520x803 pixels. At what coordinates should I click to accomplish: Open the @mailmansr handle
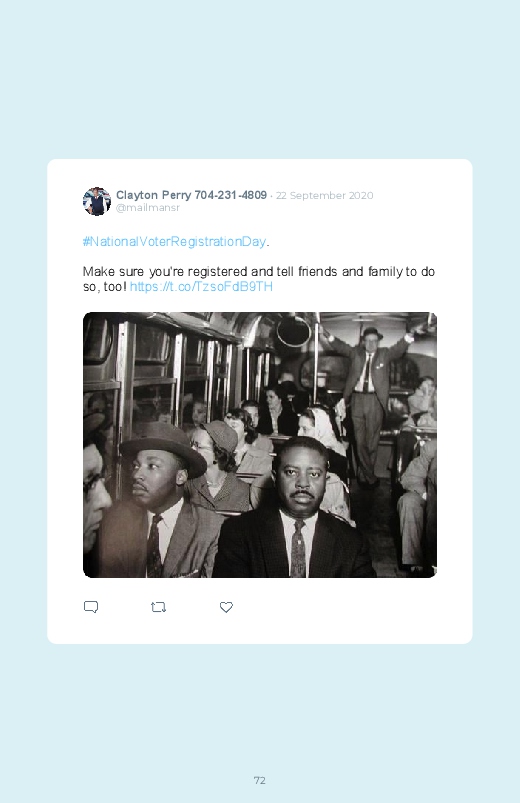coord(148,208)
